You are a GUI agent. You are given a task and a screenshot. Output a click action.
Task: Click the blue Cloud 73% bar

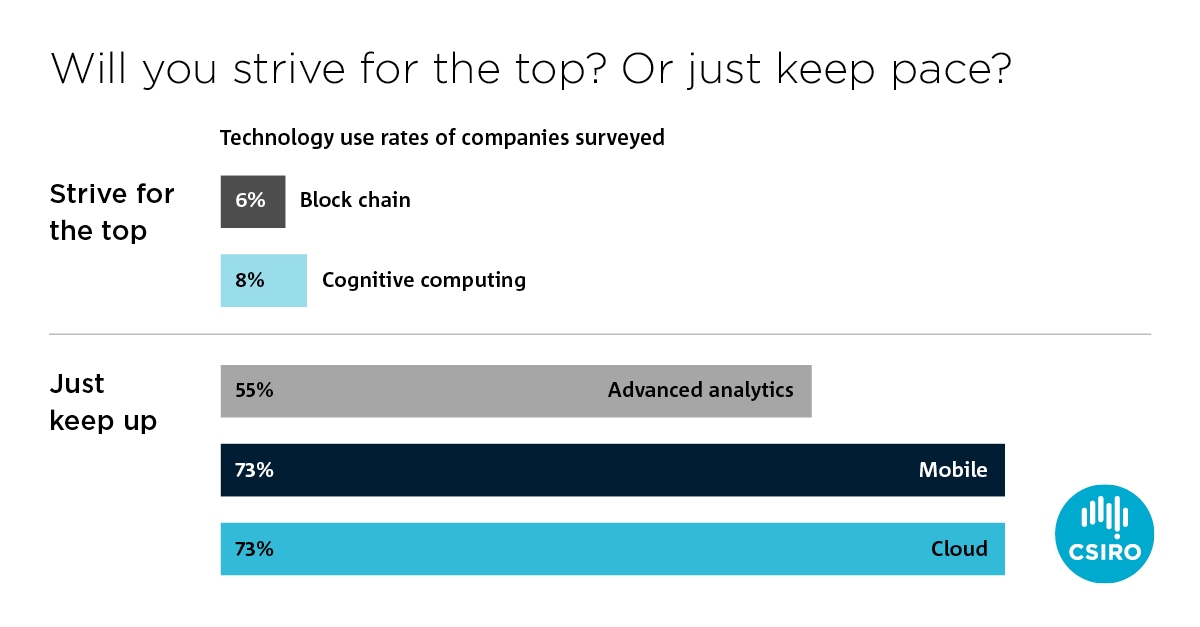coord(613,549)
